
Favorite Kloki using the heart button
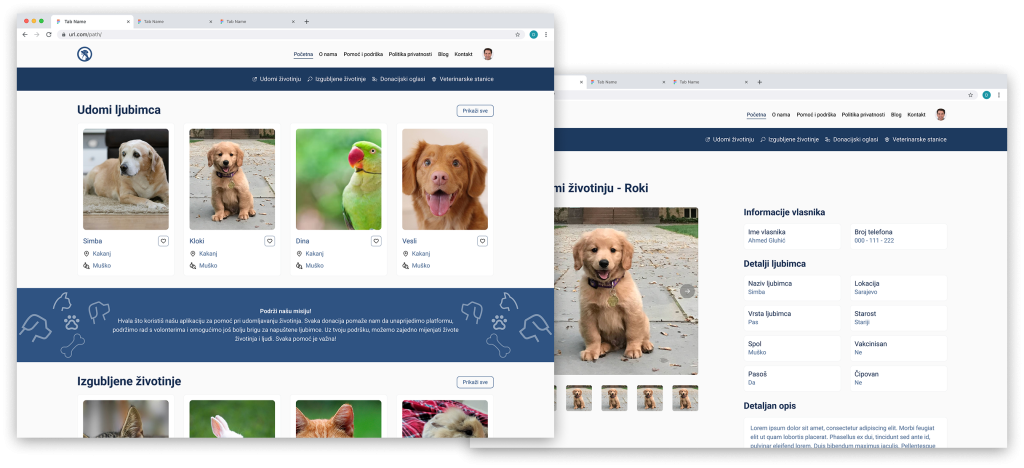(269, 241)
